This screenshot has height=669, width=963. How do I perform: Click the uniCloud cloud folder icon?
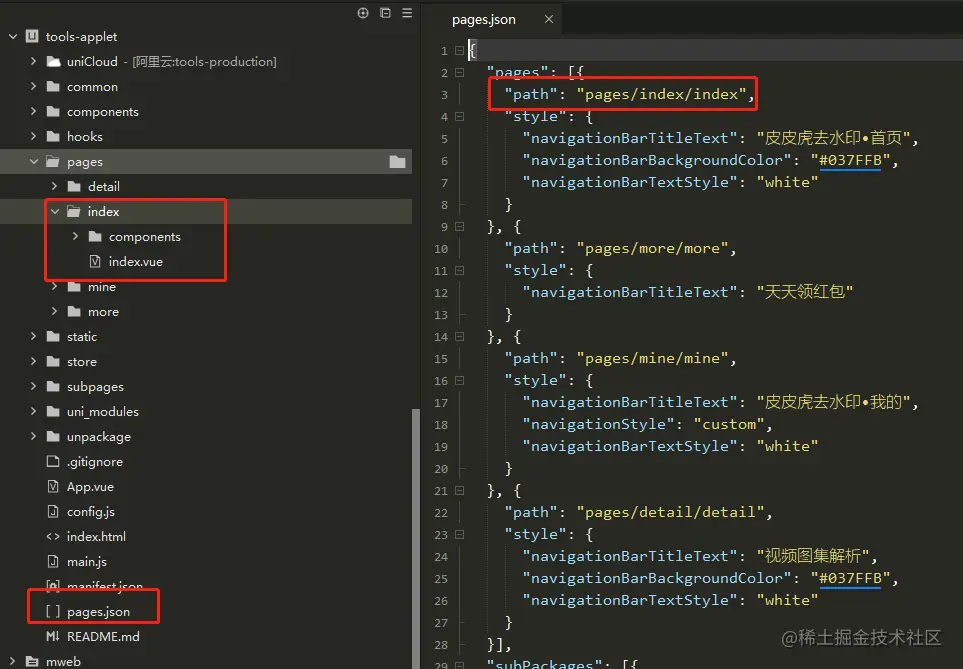coord(53,61)
